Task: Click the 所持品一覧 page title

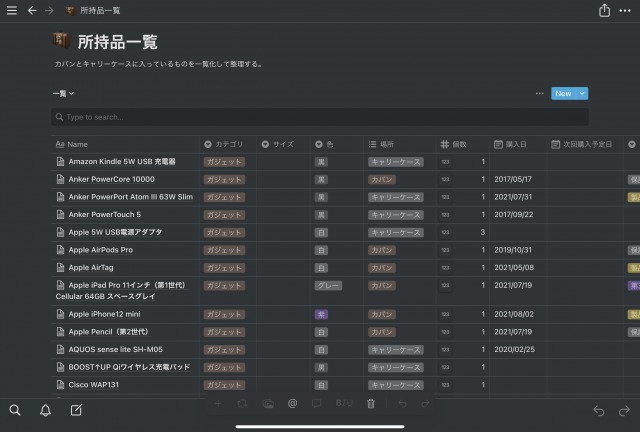Action: coord(118,42)
